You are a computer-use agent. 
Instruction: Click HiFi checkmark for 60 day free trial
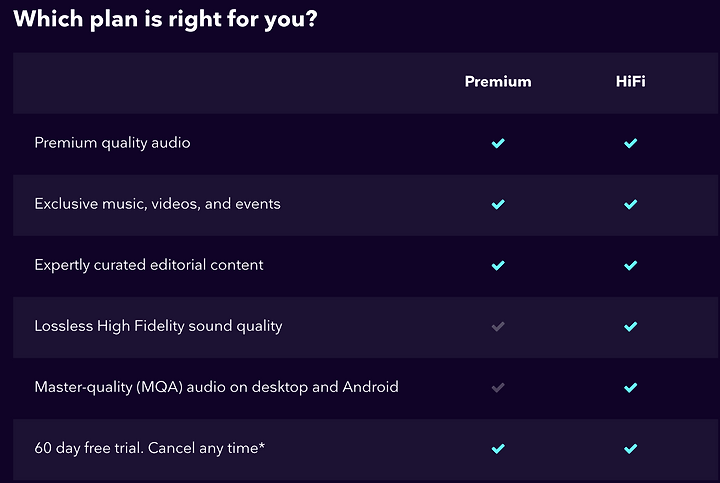630,449
